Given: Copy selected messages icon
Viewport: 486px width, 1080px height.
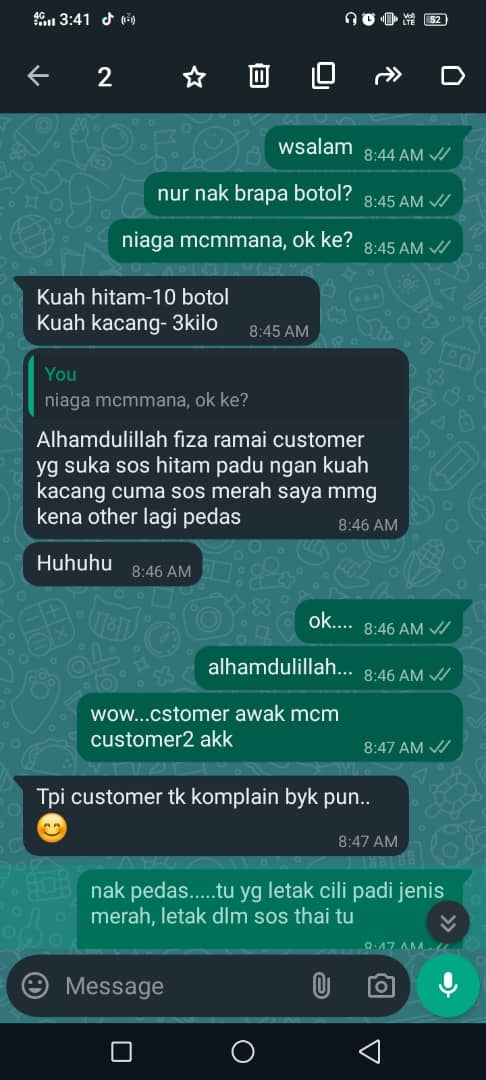Looking at the screenshot, I should [x=323, y=76].
